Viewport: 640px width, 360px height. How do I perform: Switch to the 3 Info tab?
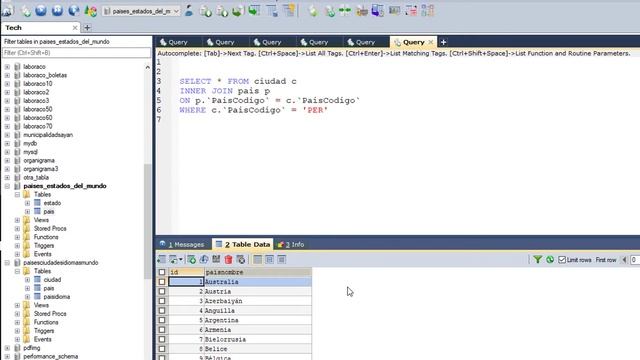(291, 244)
